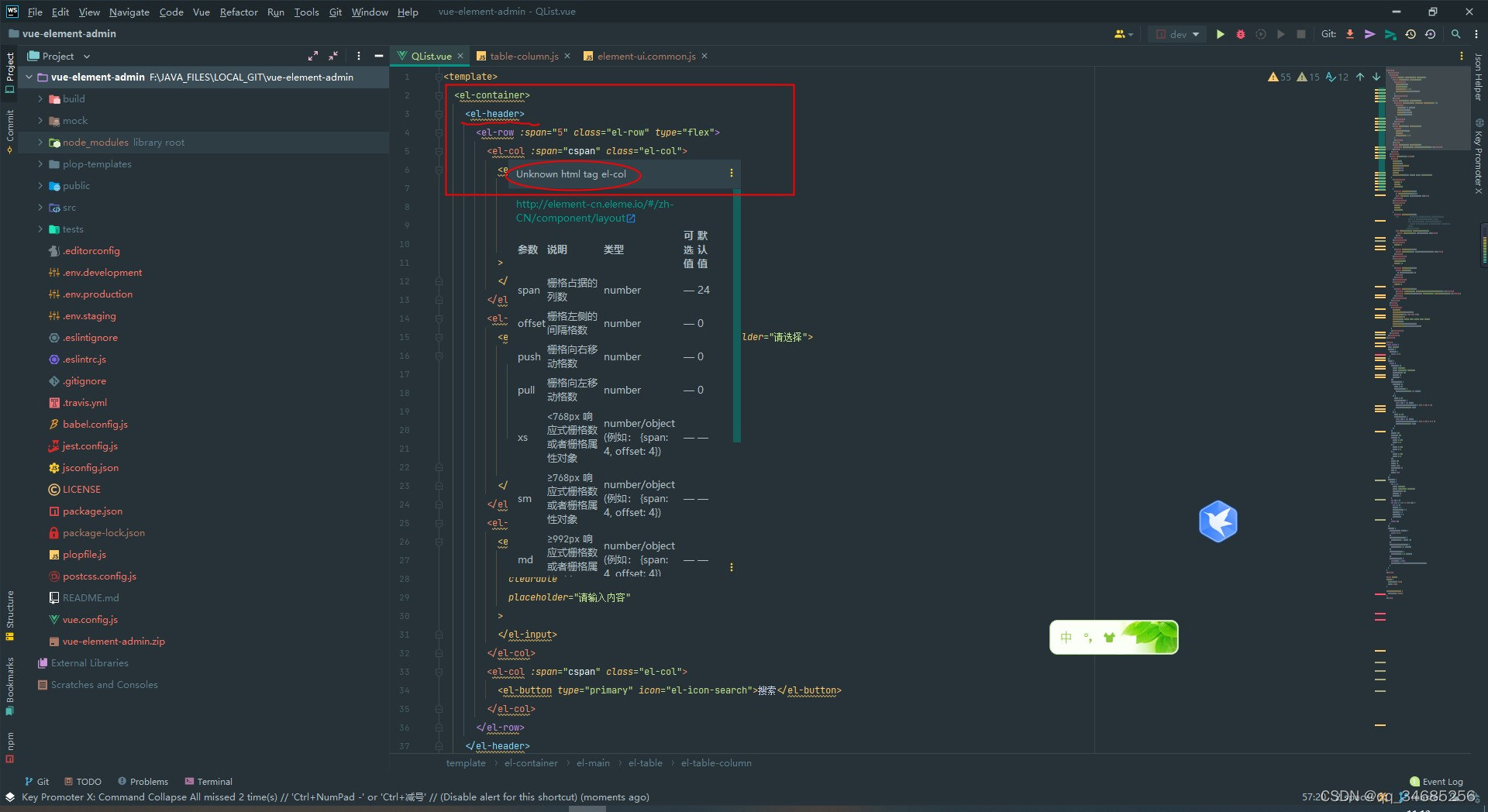Image resolution: width=1488 pixels, height=812 pixels.
Task: Toggle Chinese input mode on IME bar
Action: coord(1066,637)
